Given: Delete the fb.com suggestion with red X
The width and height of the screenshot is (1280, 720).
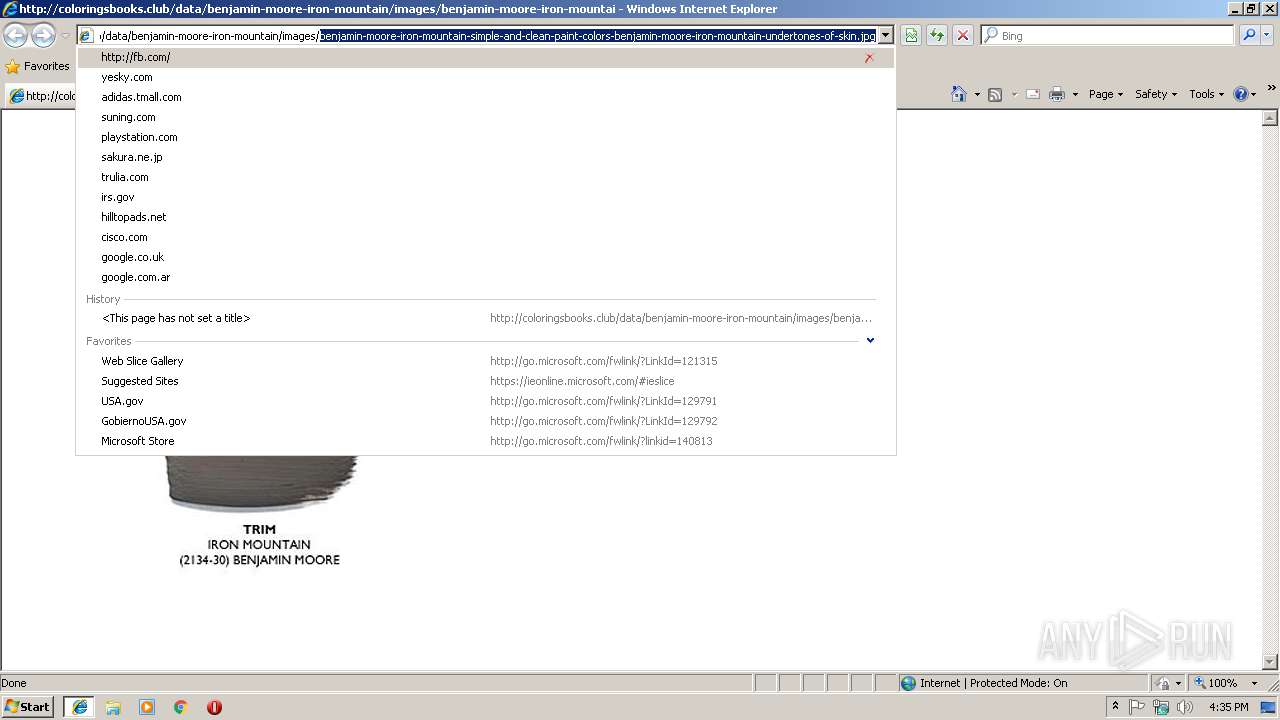Looking at the screenshot, I should [x=869, y=57].
